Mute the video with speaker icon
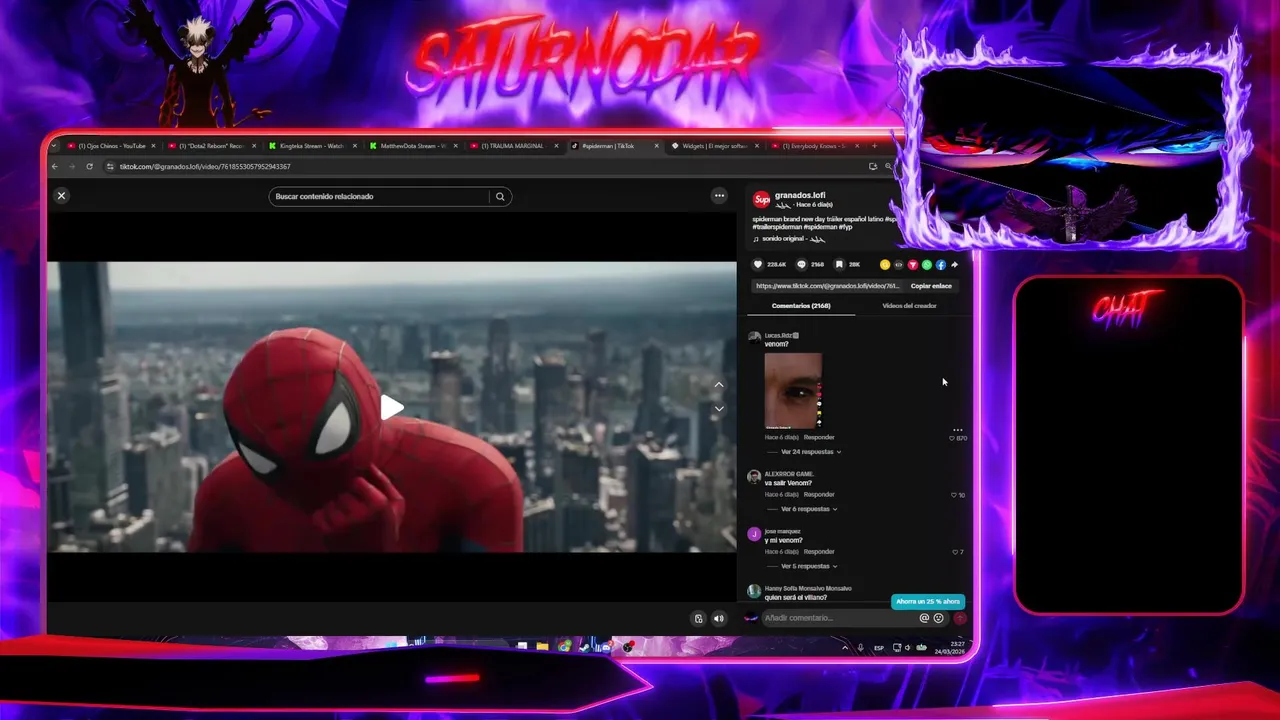Image resolution: width=1280 pixels, height=720 pixels. coord(718,618)
